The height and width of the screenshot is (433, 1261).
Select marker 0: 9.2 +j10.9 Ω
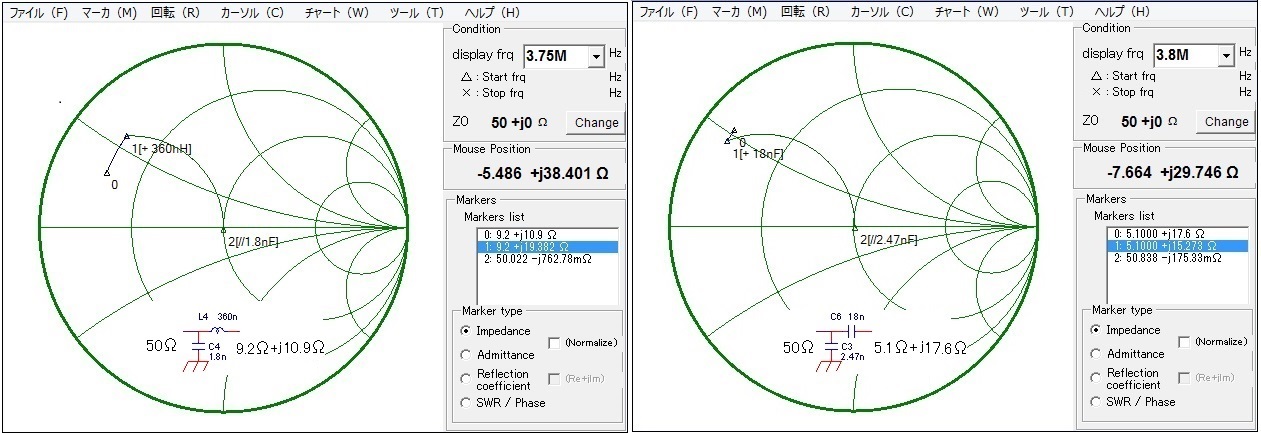point(547,235)
